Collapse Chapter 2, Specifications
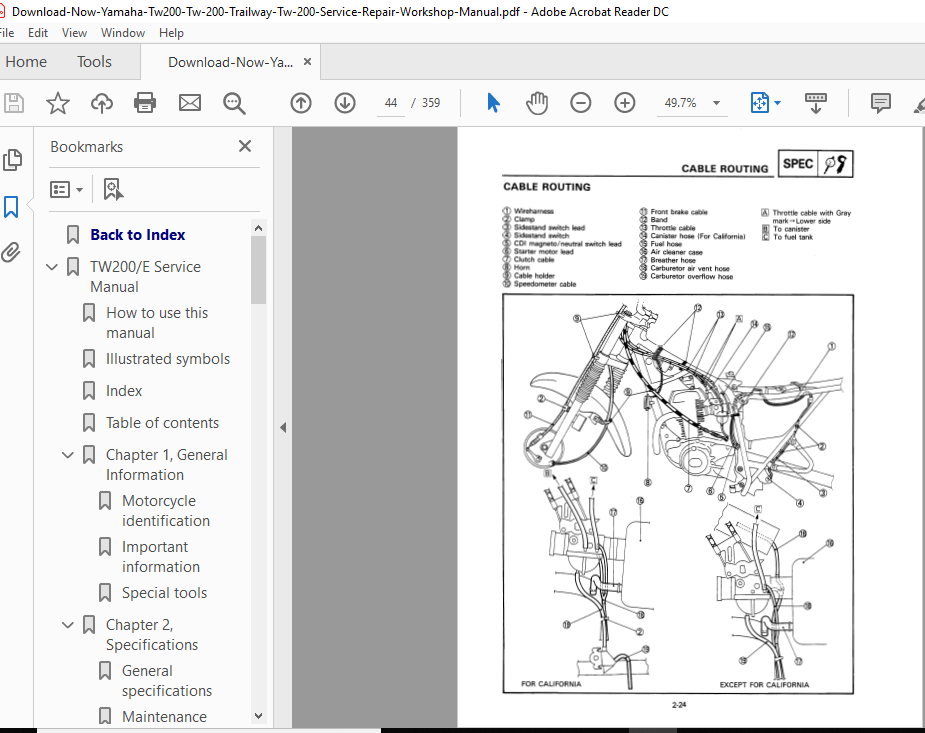Viewport: 925px width, 733px height. coord(68,625)
